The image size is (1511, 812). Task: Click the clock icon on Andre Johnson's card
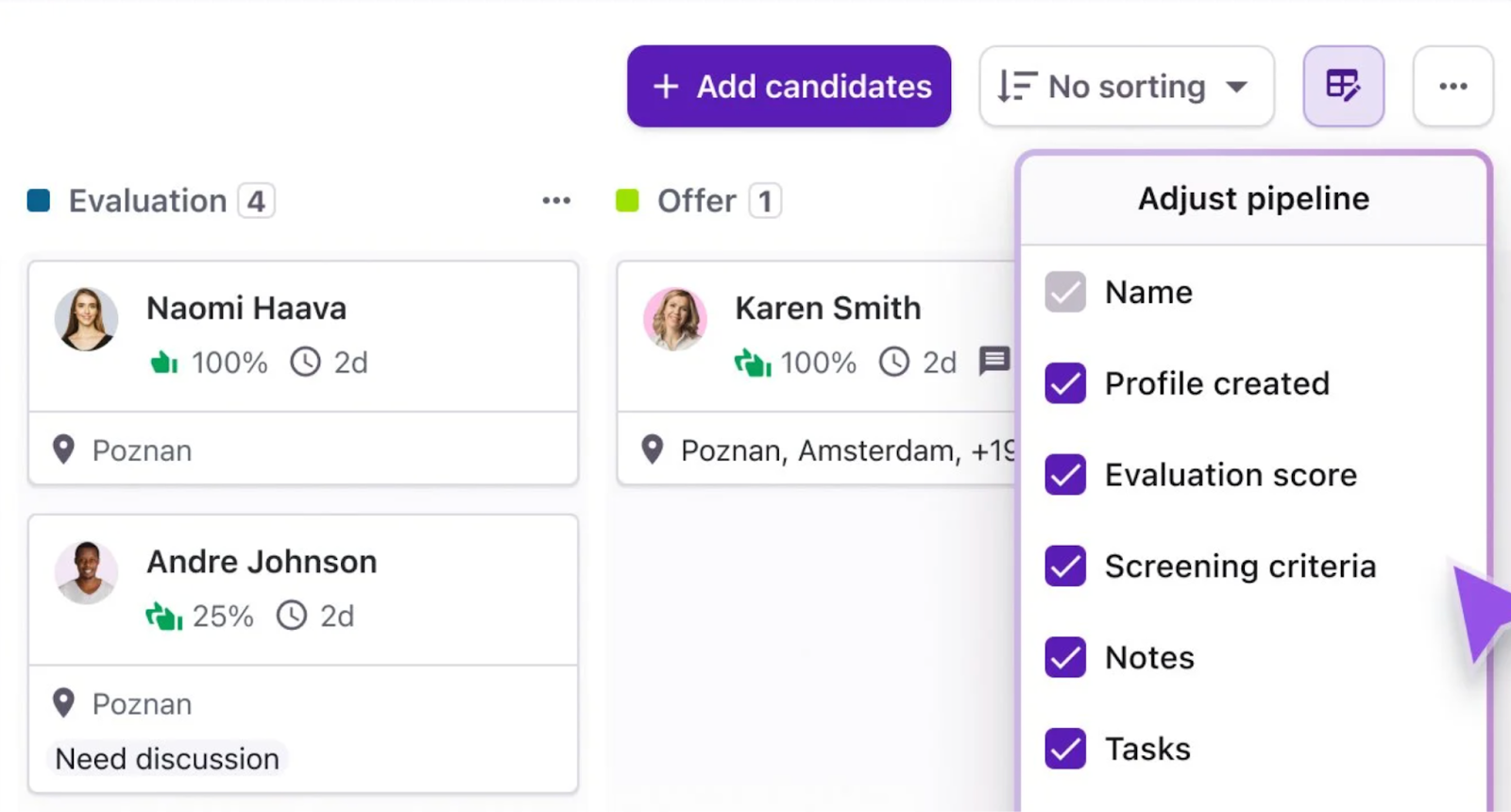point(292,616)
